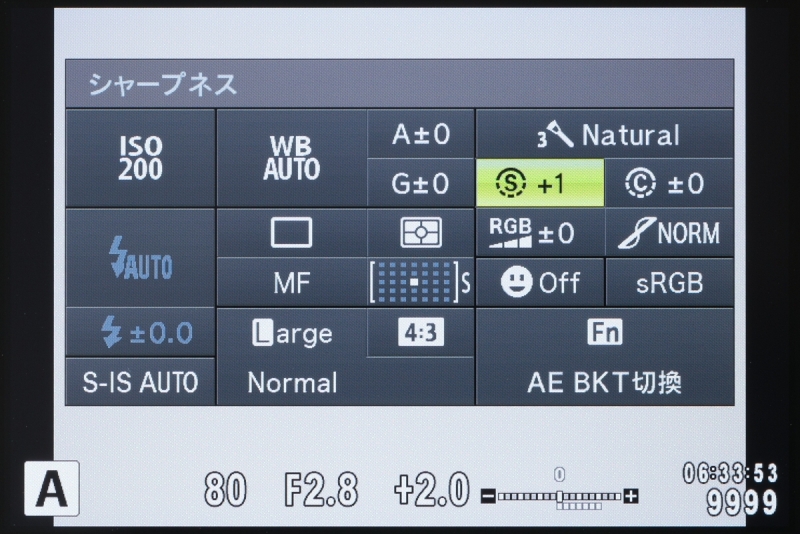Select the metering mode icon
The image size is (800, 534).
(x=420, y=233)
